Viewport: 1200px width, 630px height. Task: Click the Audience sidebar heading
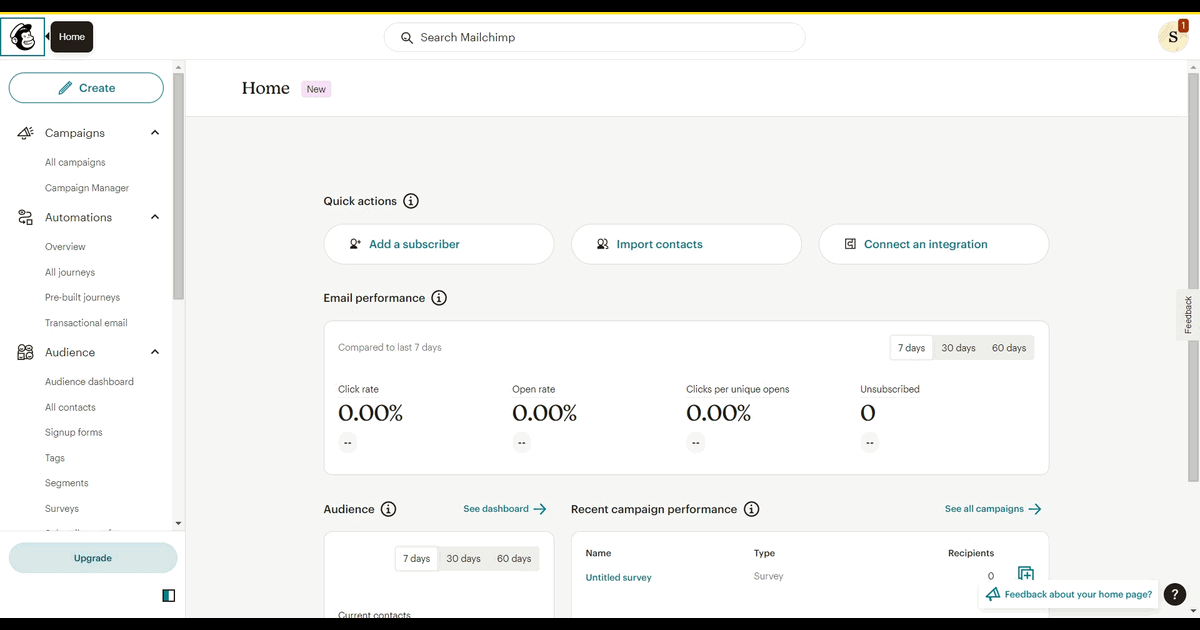[70, 352]
